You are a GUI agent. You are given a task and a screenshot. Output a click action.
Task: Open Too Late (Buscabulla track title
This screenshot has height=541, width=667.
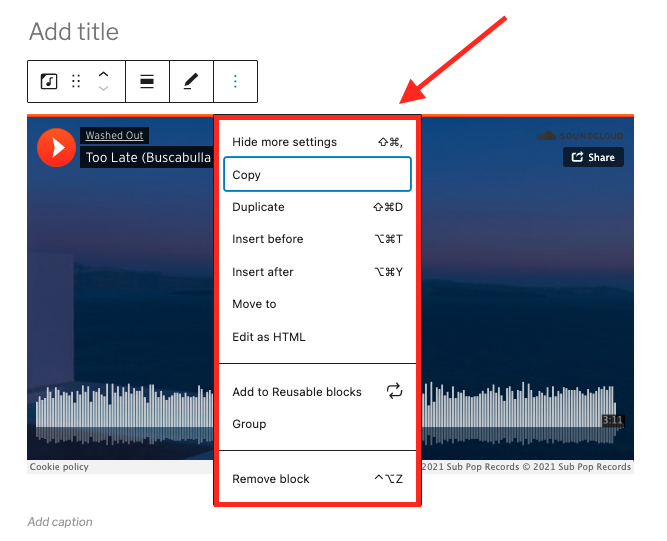pos(148,157)
